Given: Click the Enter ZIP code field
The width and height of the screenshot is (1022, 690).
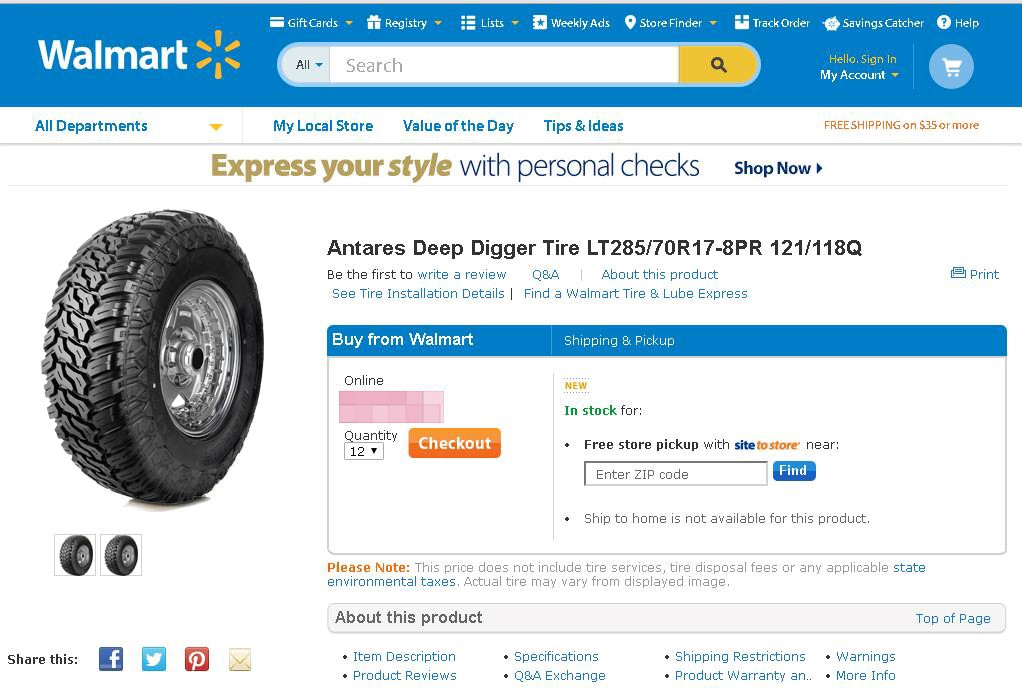Looking at the screenshot, I should click(x=676, y=474).
